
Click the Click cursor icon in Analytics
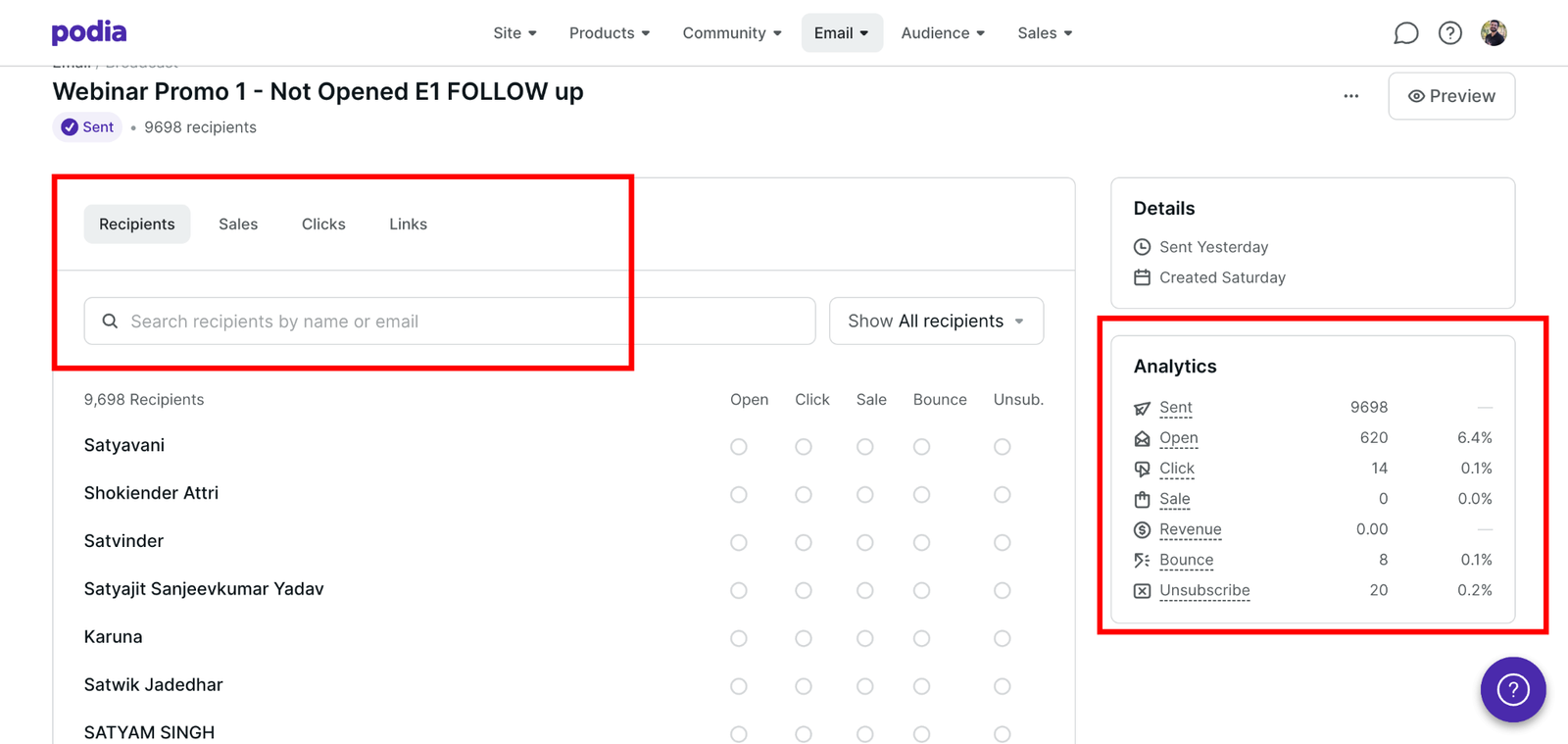tap(1142, 469)
